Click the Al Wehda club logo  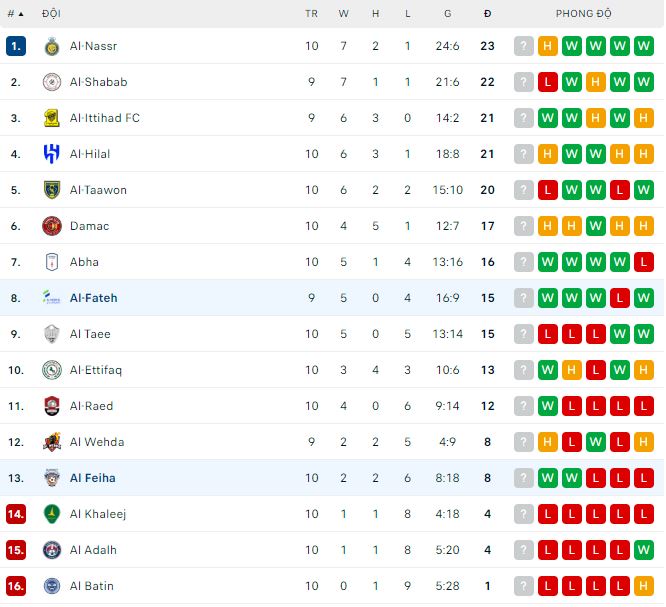coord(52,442)
